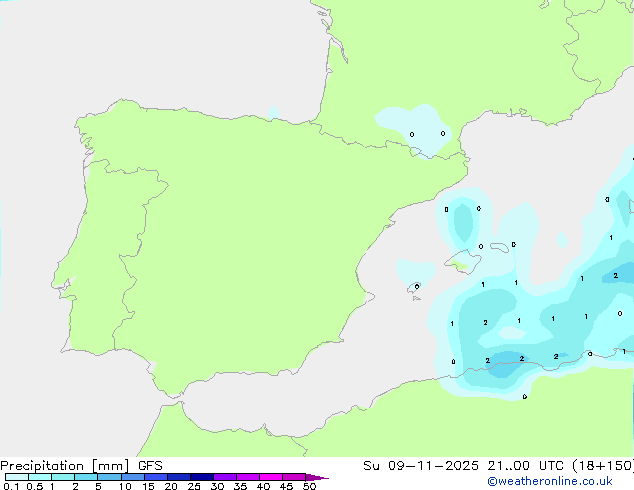Click the '0.1' legend scale label
Screen dimensions: 634x490
click(11, 486)
